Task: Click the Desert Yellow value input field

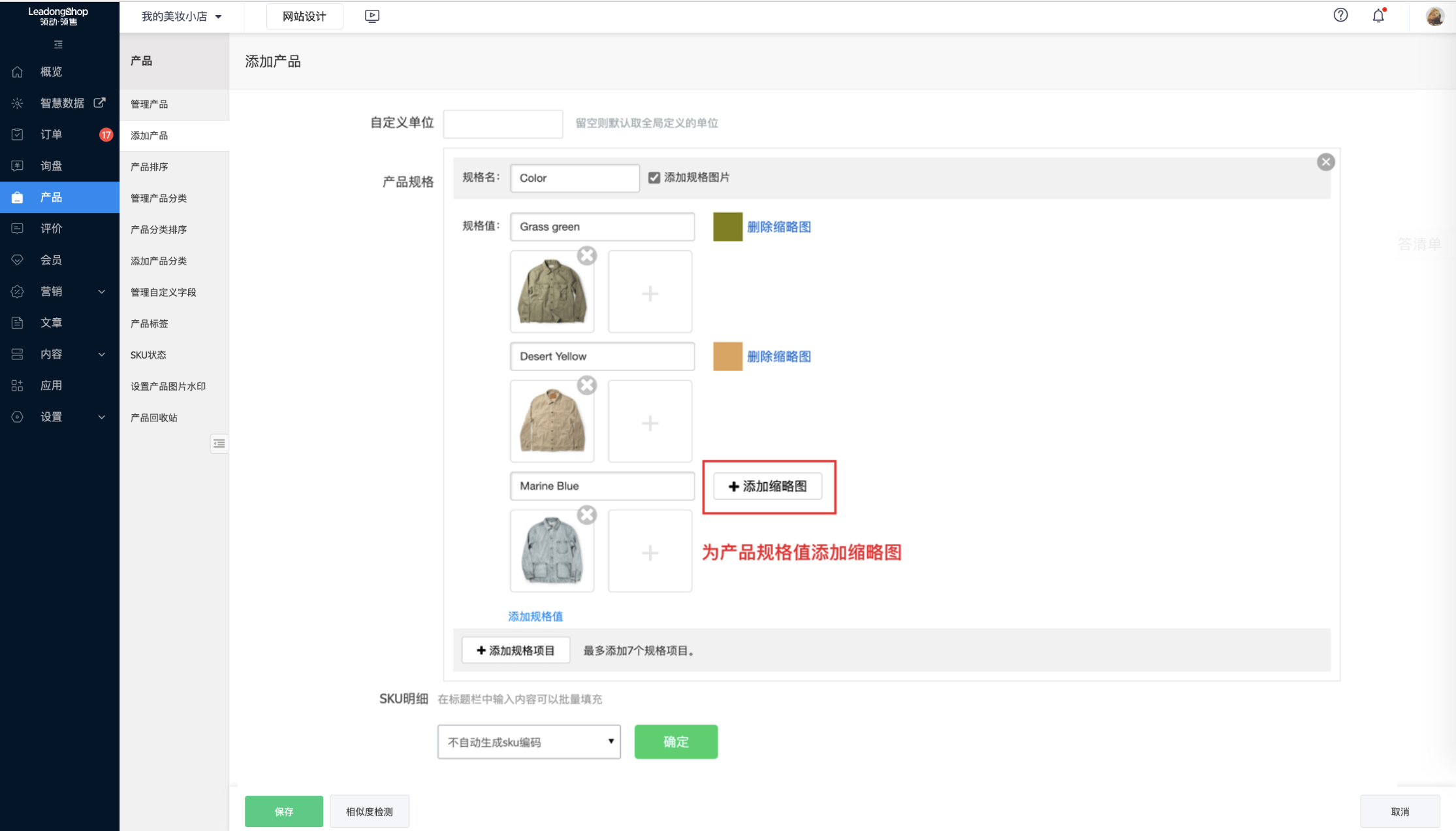Action: pos(602,356)
